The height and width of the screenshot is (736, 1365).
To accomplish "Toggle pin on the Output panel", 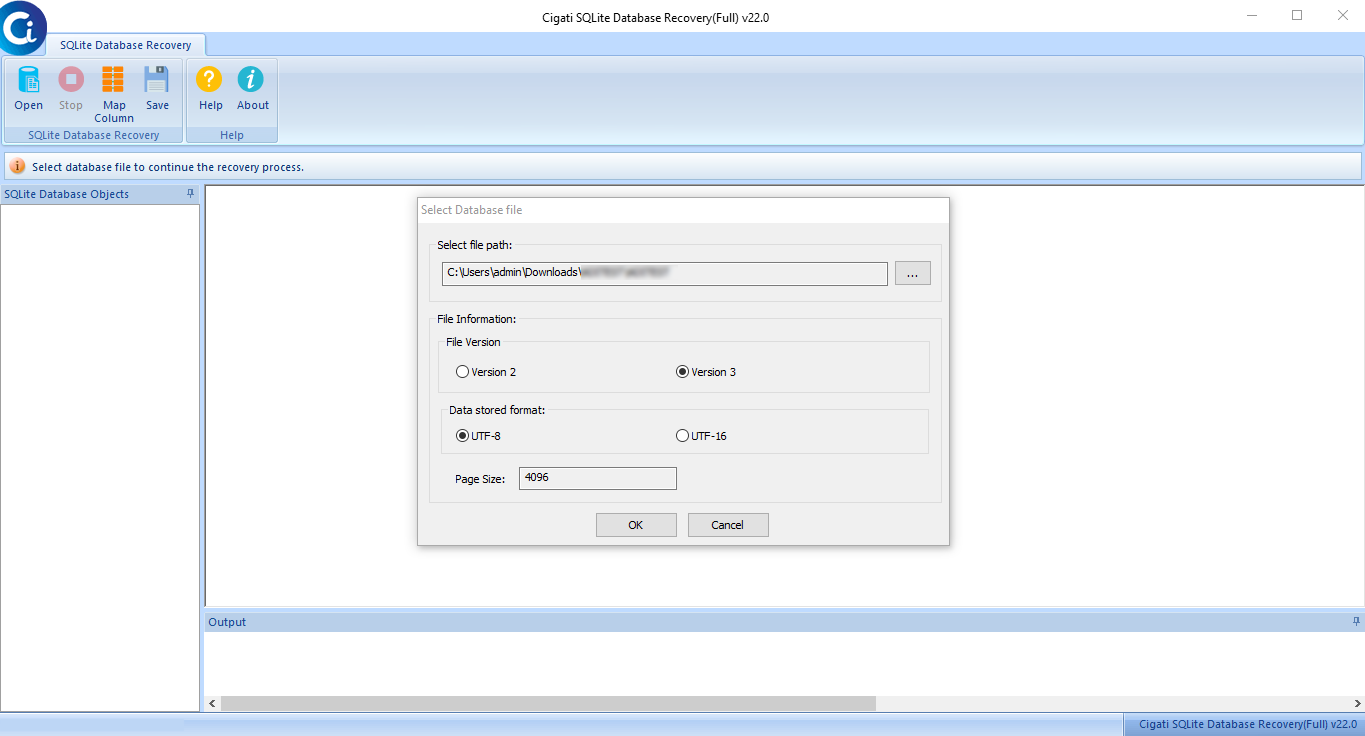I will coord(1356,621).
